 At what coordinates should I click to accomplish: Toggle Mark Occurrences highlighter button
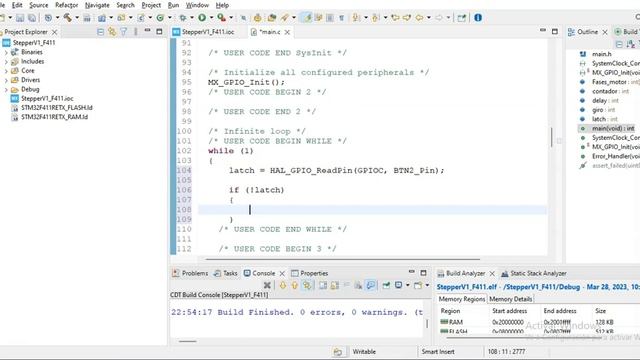click(307, 18)
